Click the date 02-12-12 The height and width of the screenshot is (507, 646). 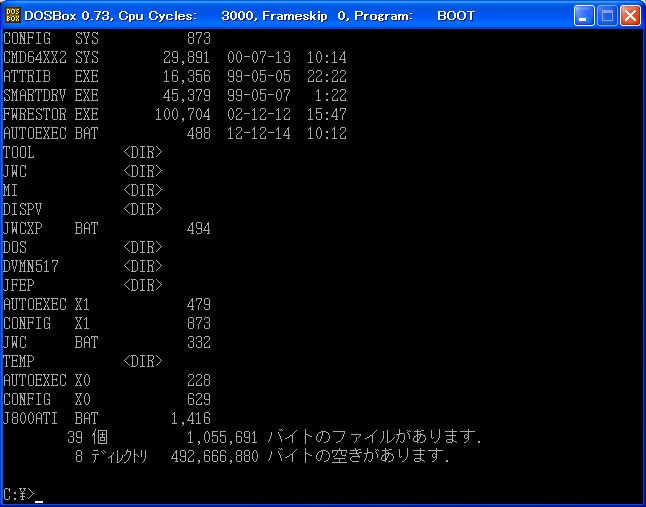pos(259,114)
